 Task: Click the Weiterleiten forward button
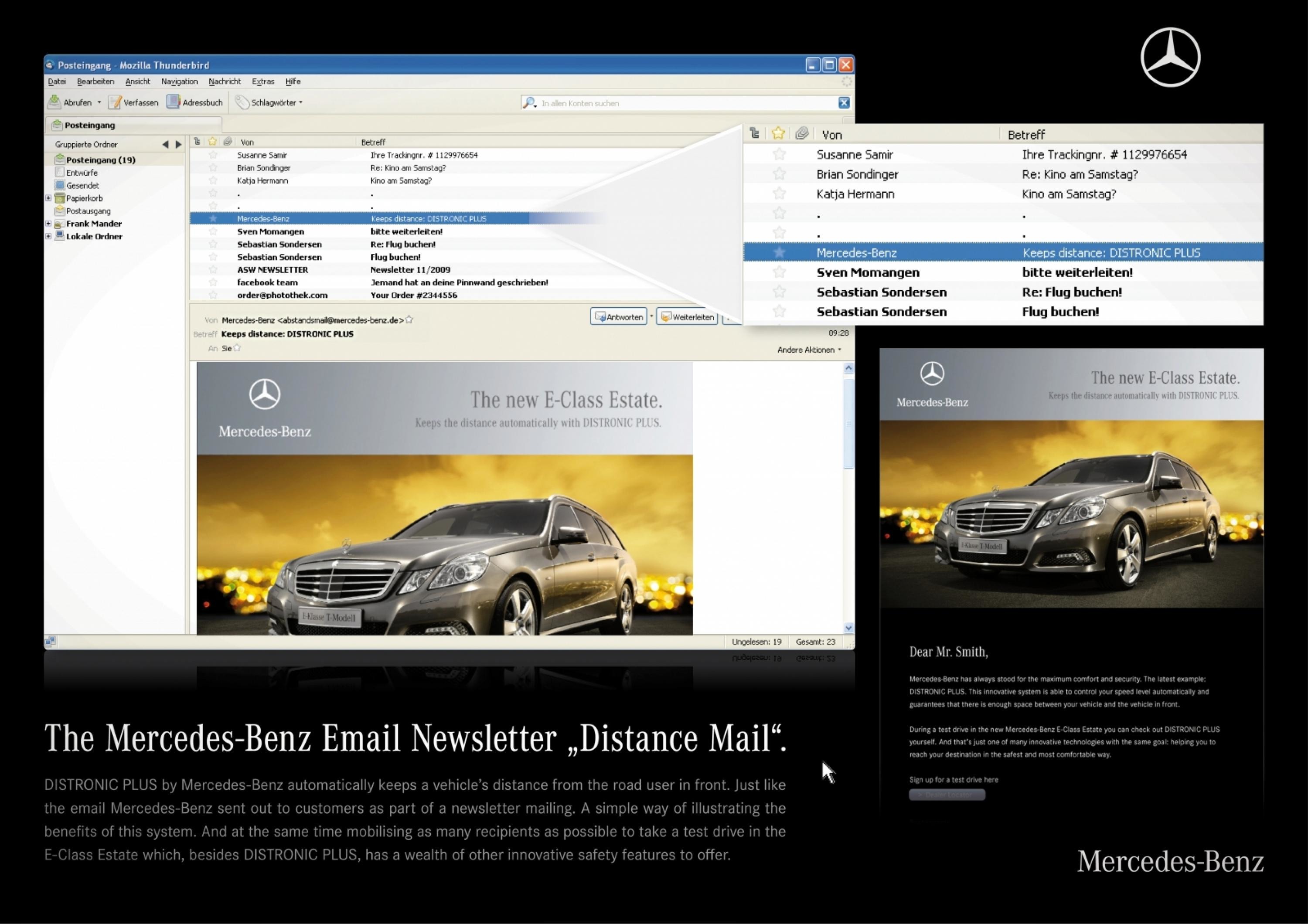(687, 316)
